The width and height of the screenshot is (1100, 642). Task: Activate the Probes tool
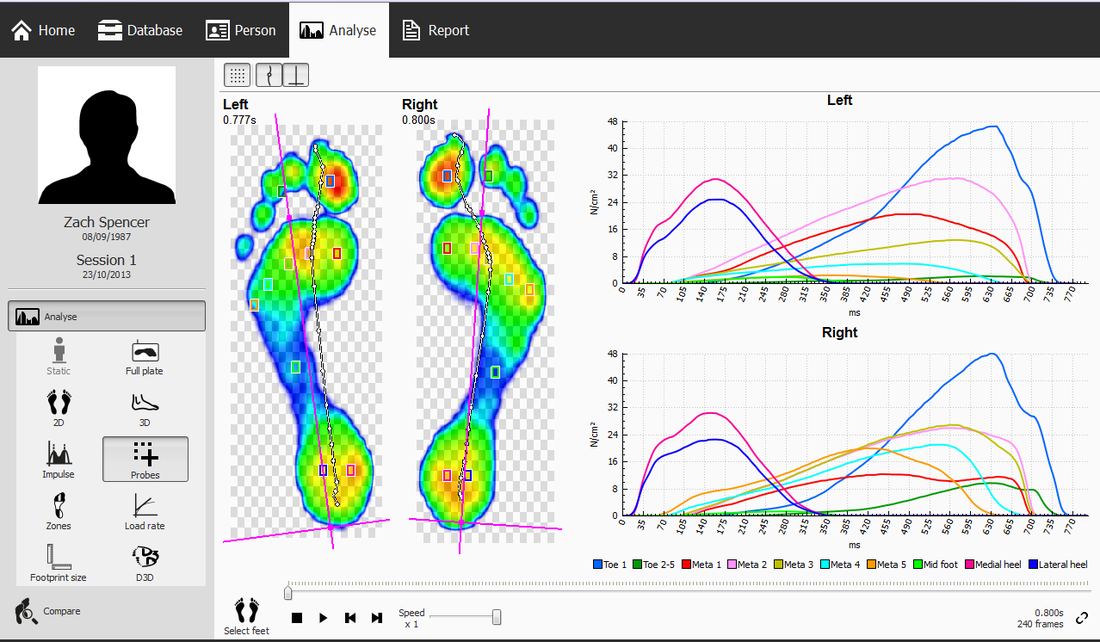click(x=144, y=459)
